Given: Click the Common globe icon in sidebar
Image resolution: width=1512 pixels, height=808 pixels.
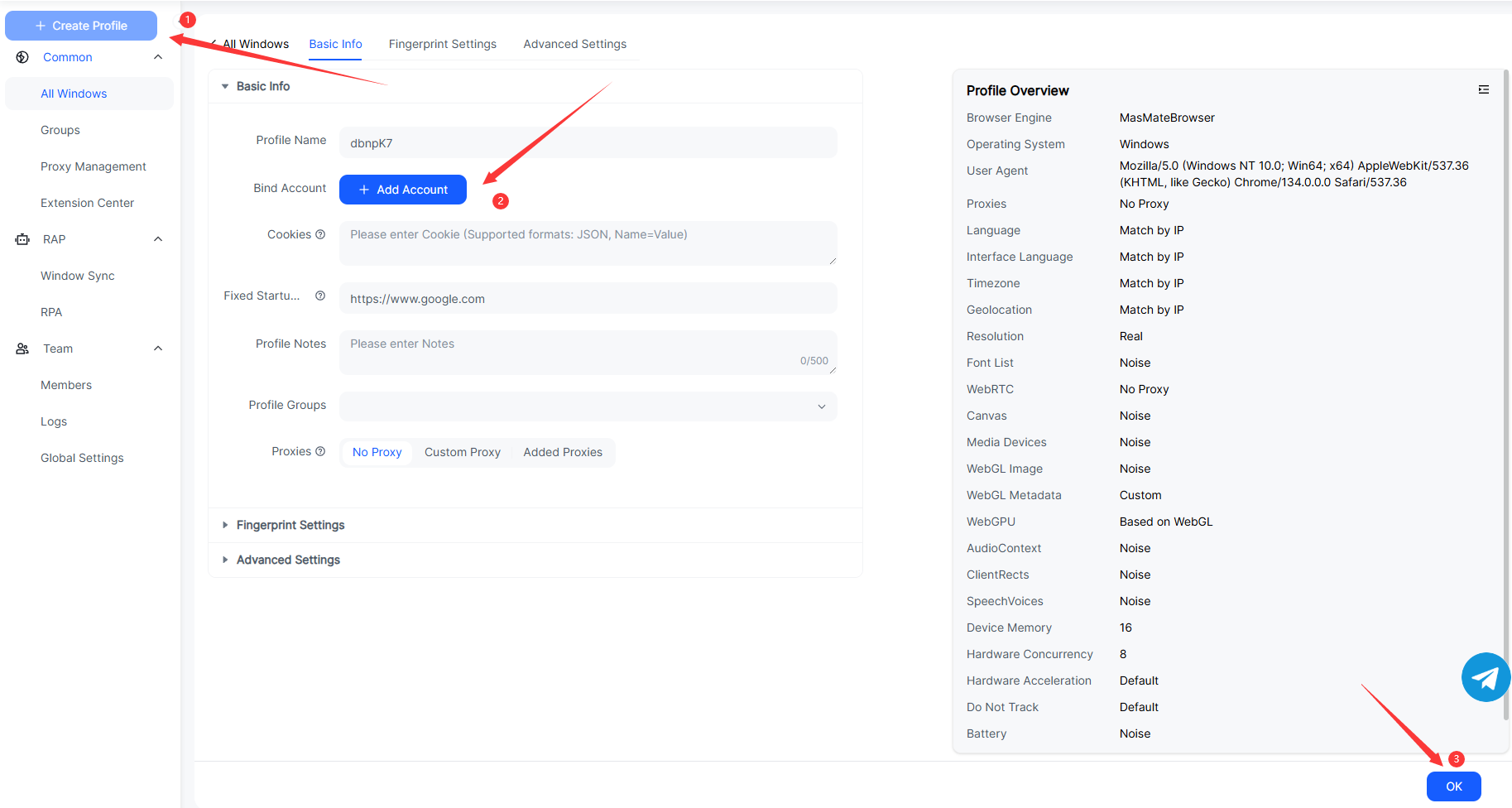Looking at the screenshot, I should click(x=22, y=57).
